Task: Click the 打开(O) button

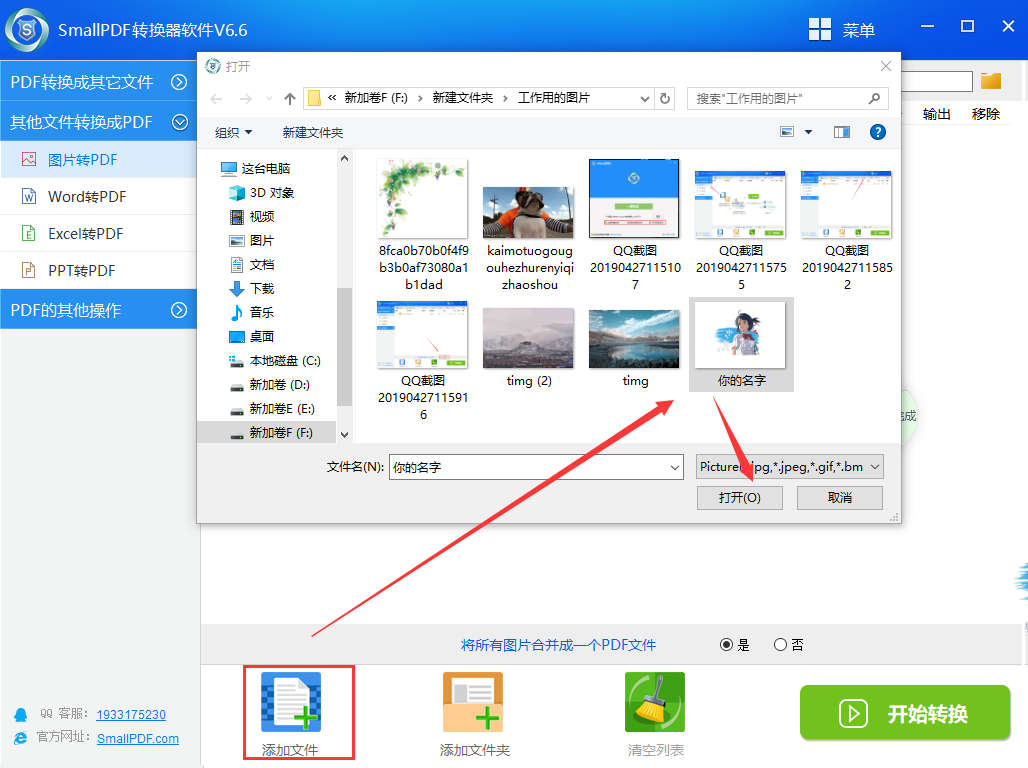Action: coord(740,498)
